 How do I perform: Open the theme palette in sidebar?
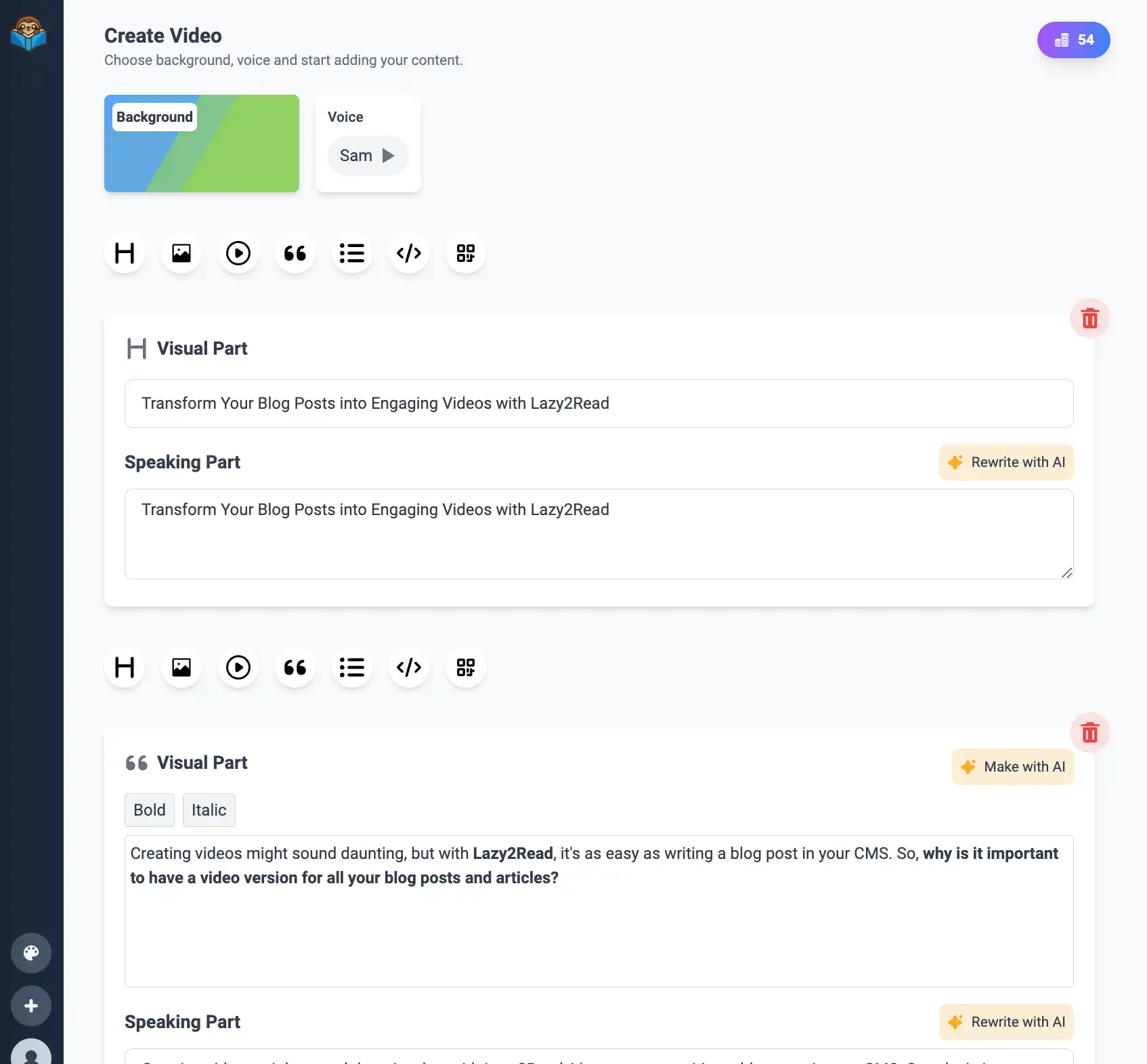click(x=31, y=953)
